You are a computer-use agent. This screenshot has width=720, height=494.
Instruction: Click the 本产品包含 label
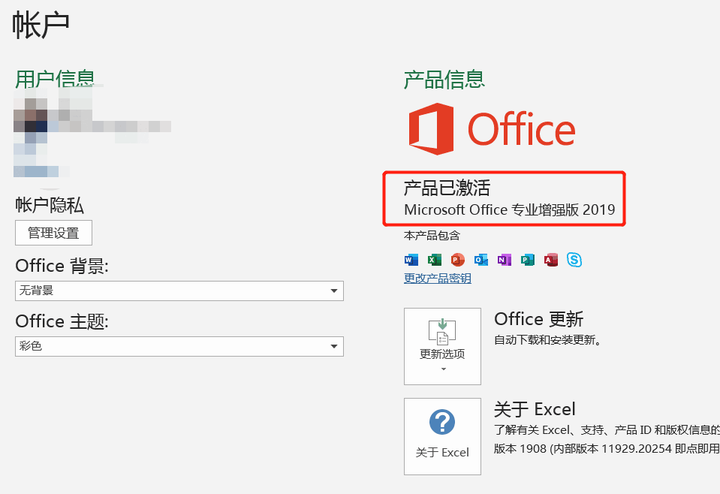pos(432,236)
